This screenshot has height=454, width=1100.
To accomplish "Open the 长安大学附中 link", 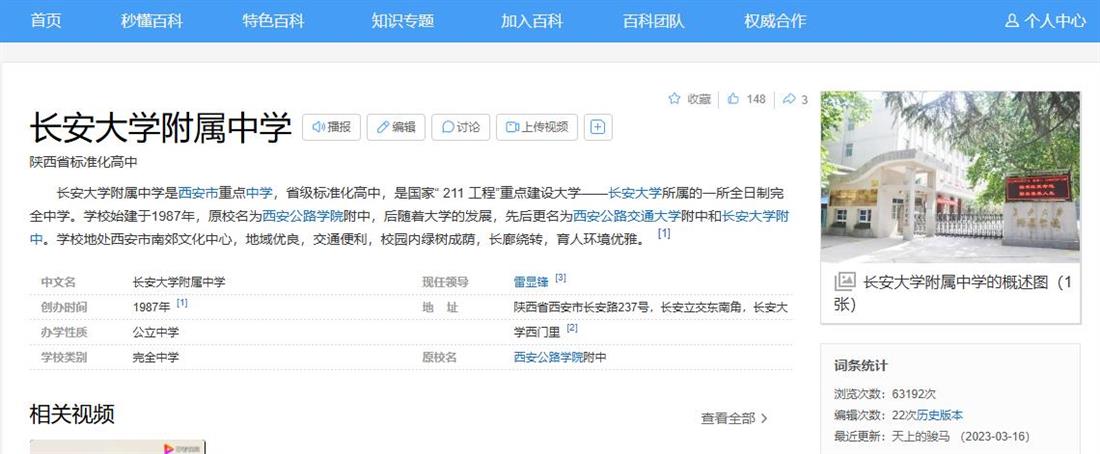I will tap(756, 216).
